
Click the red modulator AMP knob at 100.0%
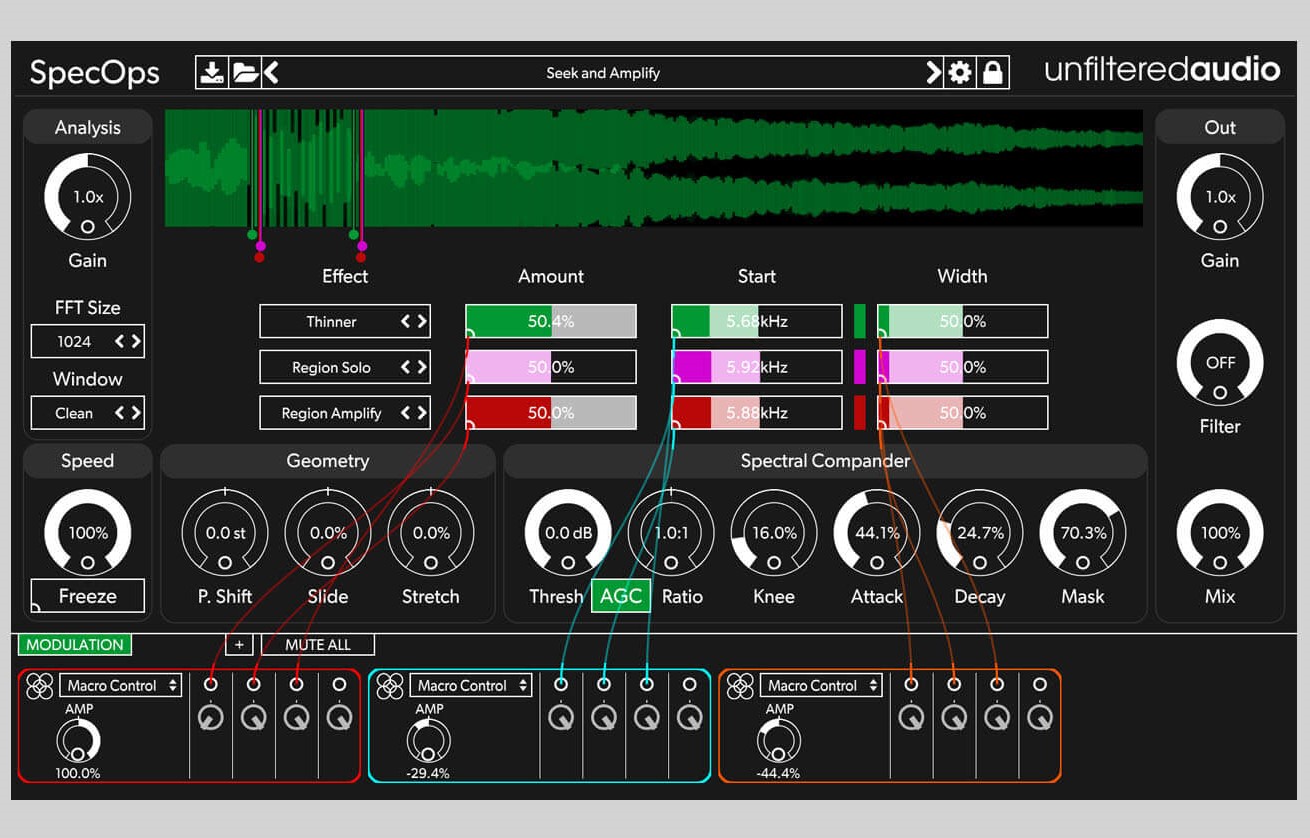point(79,741)
